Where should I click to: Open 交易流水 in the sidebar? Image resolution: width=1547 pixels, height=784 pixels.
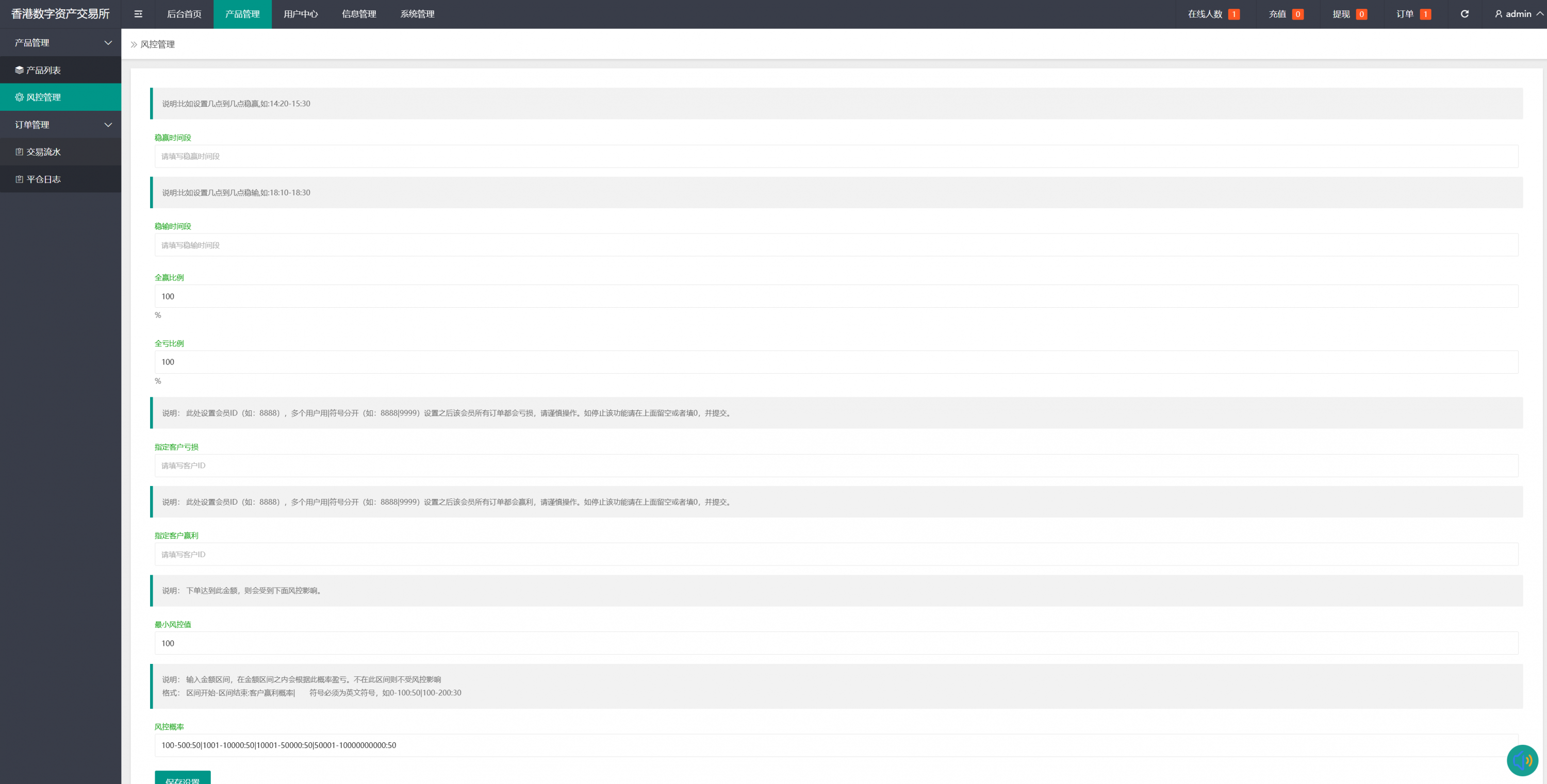coord(43,152)
